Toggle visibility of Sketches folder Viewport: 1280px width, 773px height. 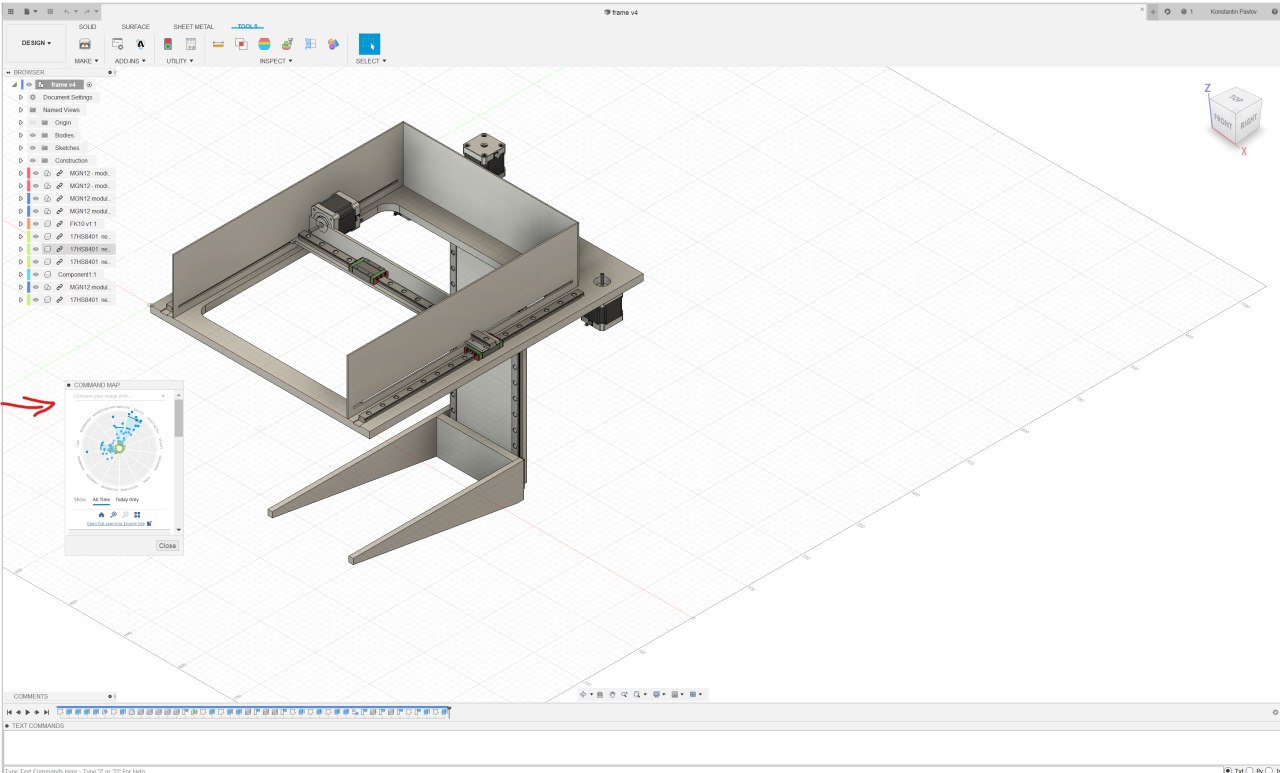click(x=32, y=148)
